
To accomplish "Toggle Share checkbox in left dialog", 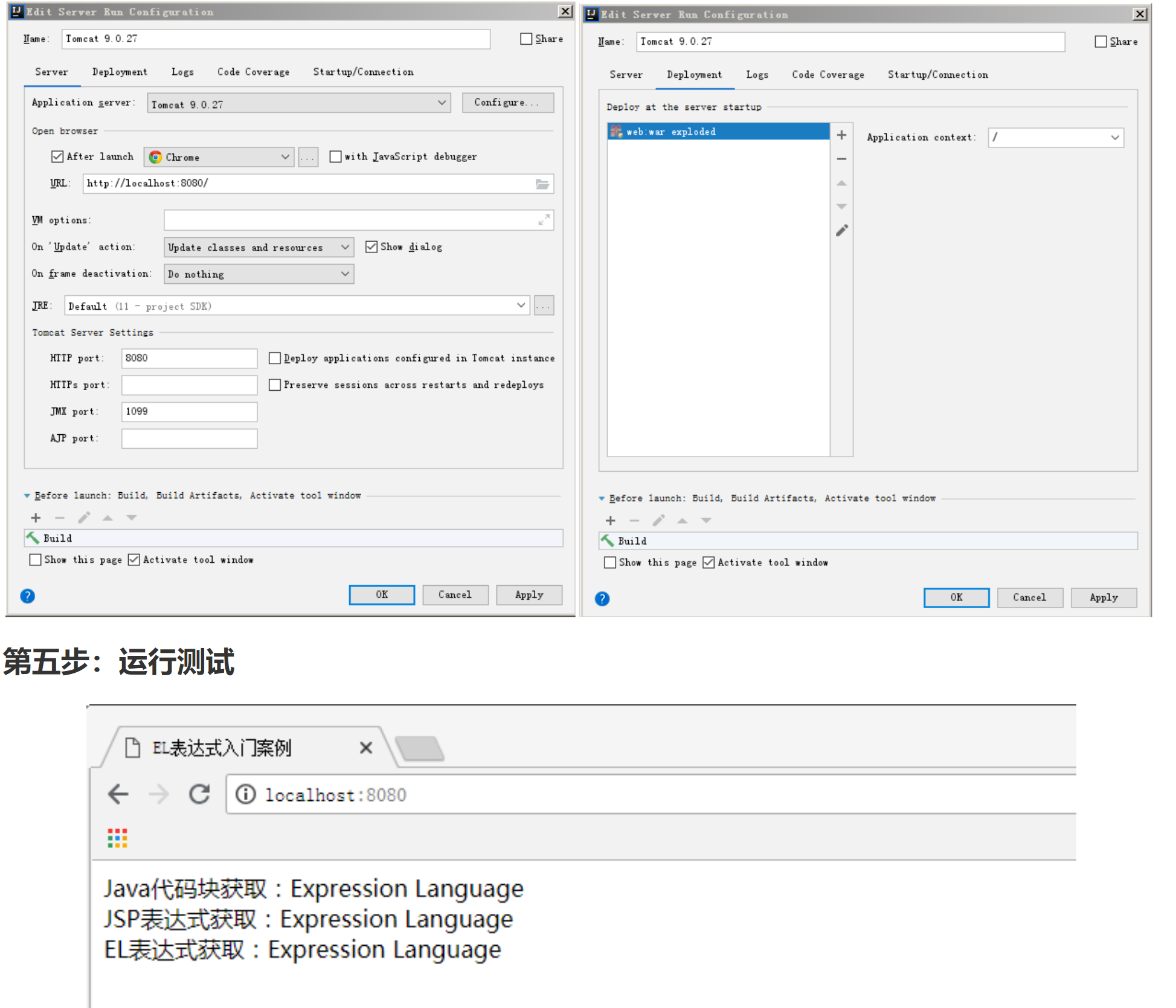I will 526,39.
